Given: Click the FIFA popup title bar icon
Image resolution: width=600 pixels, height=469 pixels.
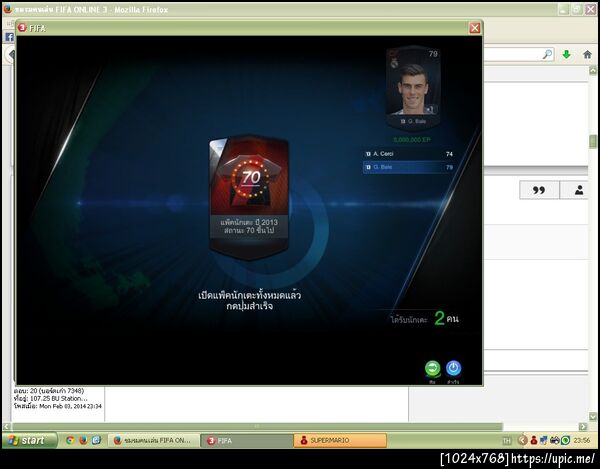Looking at the screenshot, I should click(22, 28).
